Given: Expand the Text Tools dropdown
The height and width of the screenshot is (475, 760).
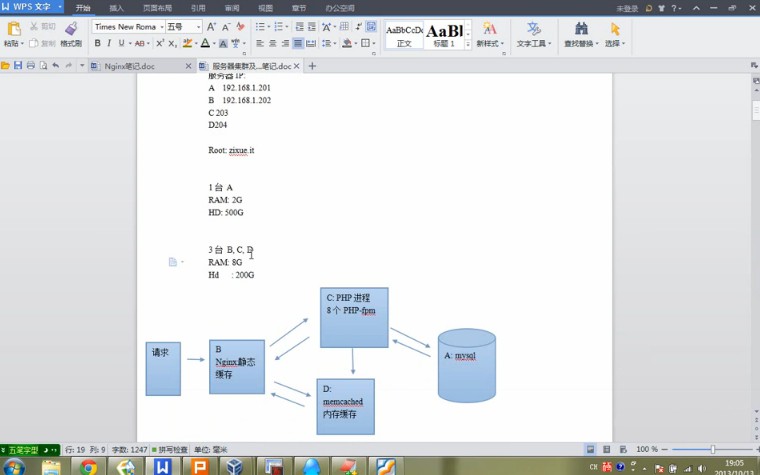Looking at the screenshot, I should click(550, 44).
